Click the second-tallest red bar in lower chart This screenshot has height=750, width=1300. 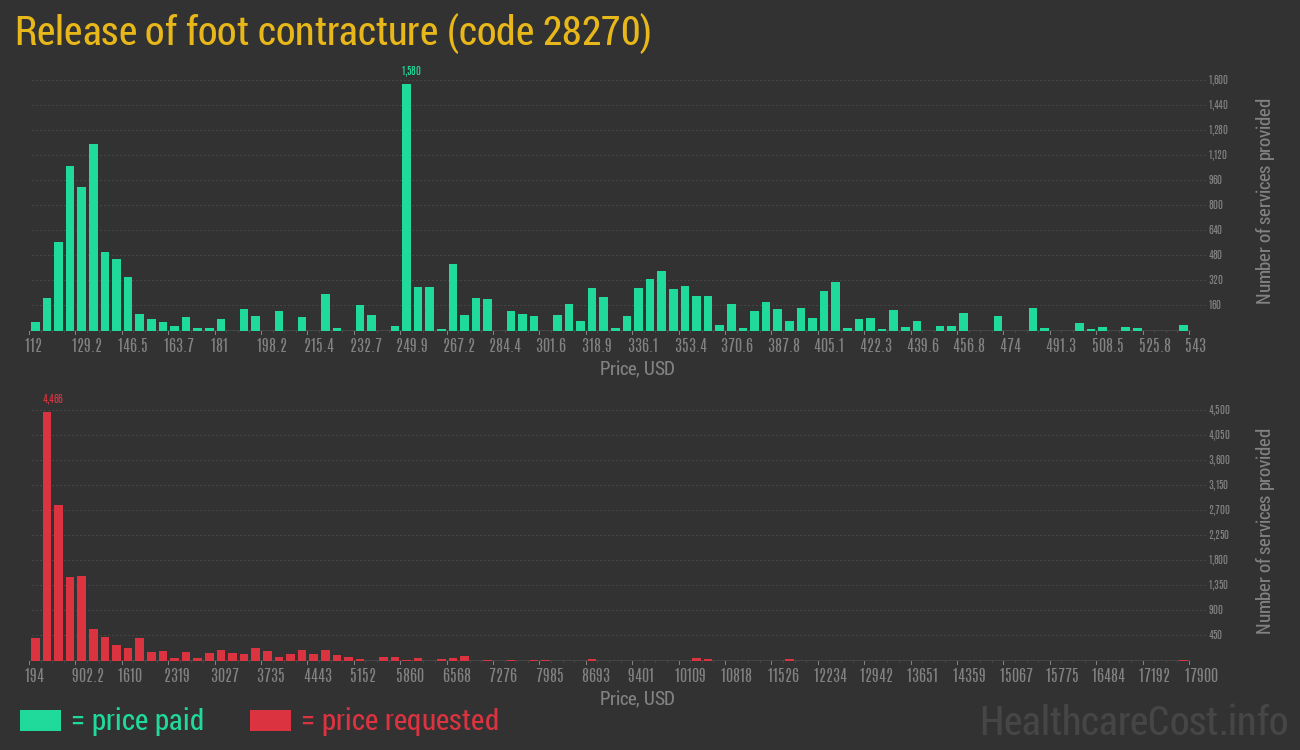coord(58,582)
